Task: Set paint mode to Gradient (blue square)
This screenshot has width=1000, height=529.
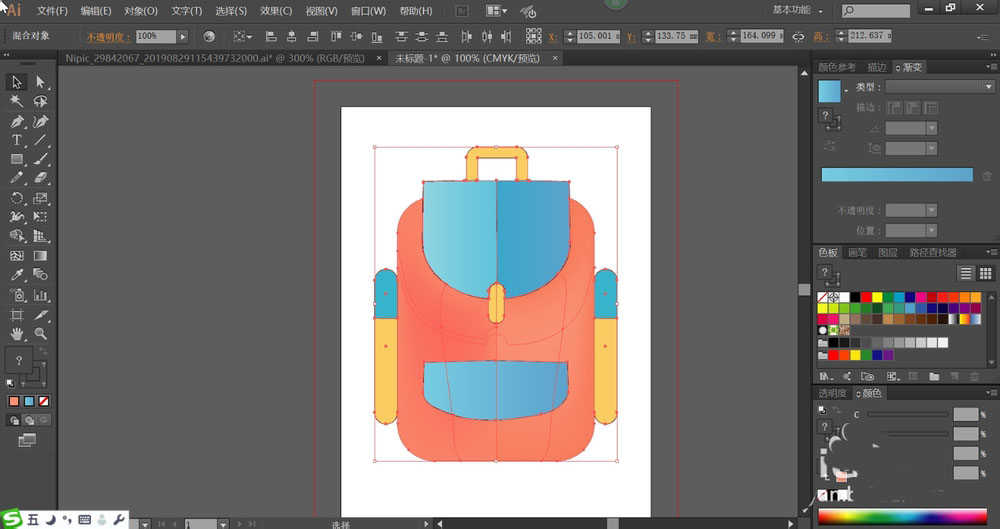Action: coord(29,401)
